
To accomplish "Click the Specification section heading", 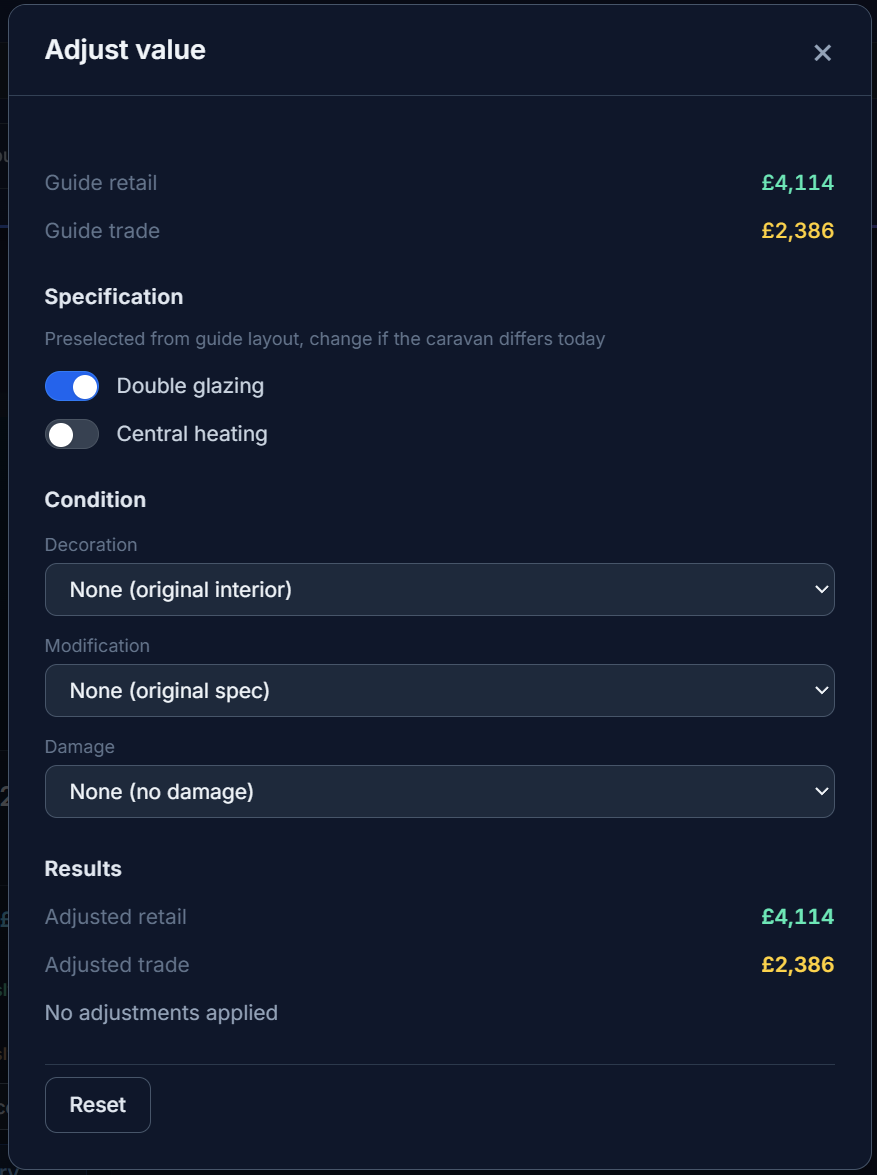I will coord(114,297).
